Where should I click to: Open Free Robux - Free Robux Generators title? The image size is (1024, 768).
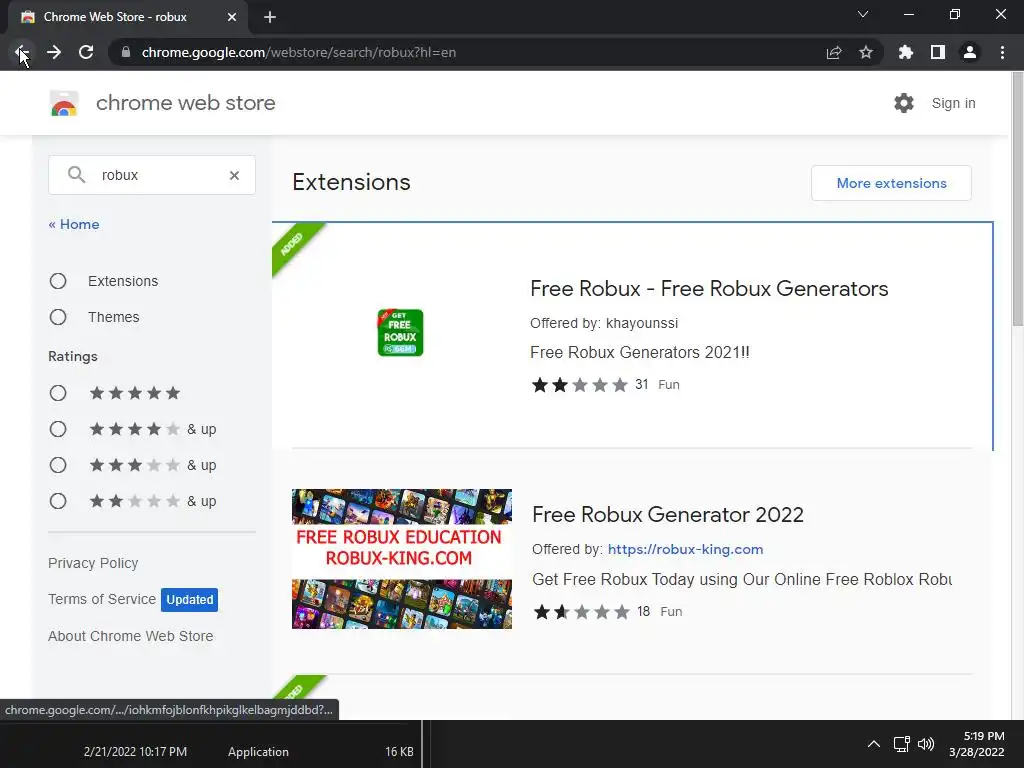pos(709,289)
